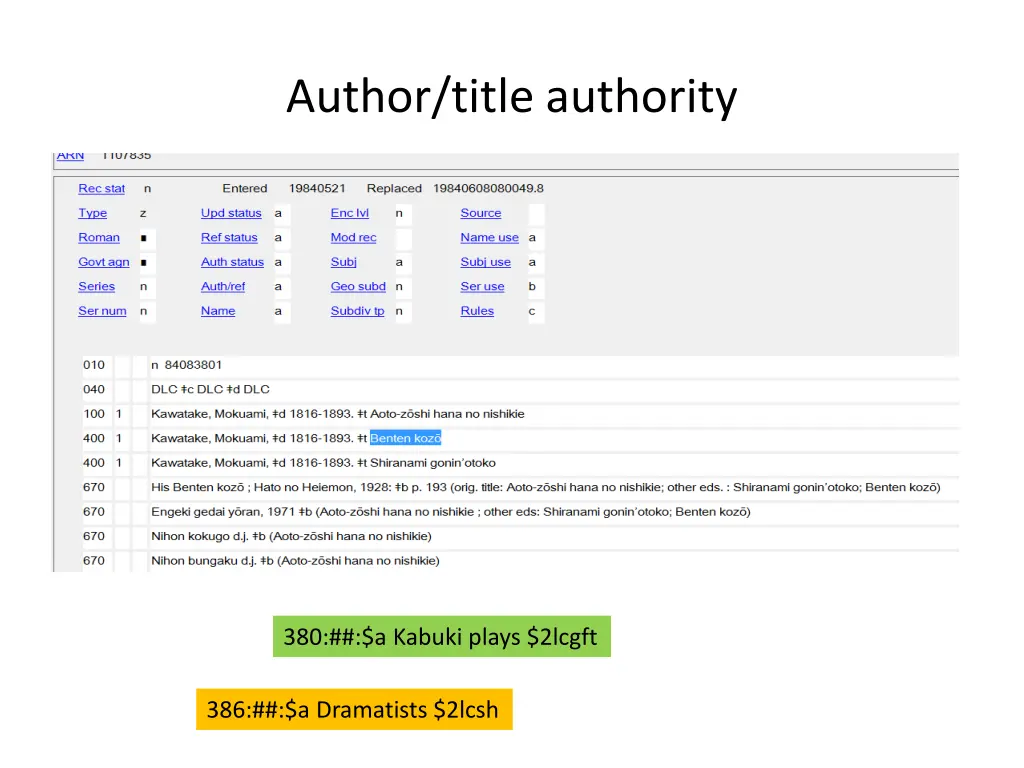This screenshot has width=1024, height=768.
Task: Open the Mod rec link
Action: pos(353,238)
